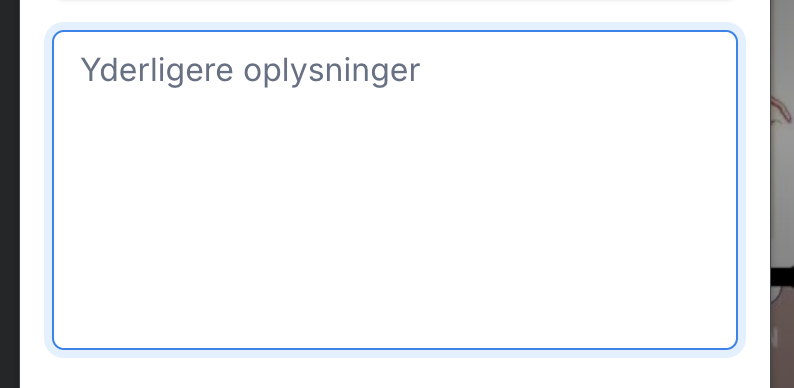Dismiss the dialog via the dark left backdrop
This screenshot has height=388, width=794.
(10, 194)
